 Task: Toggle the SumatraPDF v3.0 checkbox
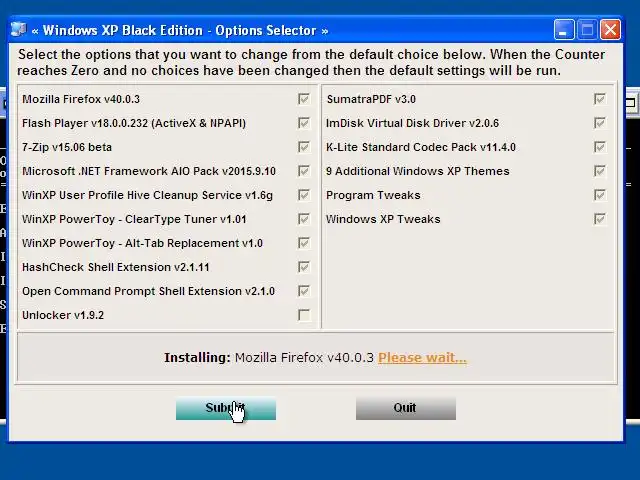pyautogui.click(x=600, y=99)
